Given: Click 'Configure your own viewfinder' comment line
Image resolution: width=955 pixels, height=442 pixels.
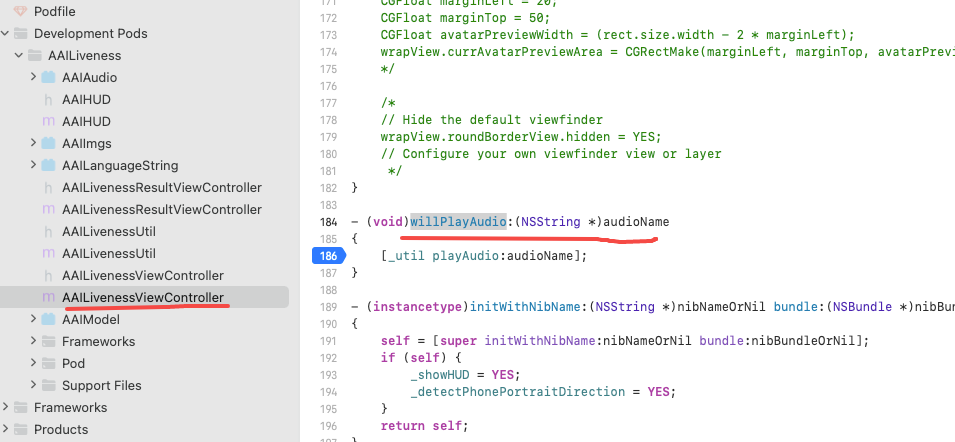Looking at the screenshot, I should 551,154.
